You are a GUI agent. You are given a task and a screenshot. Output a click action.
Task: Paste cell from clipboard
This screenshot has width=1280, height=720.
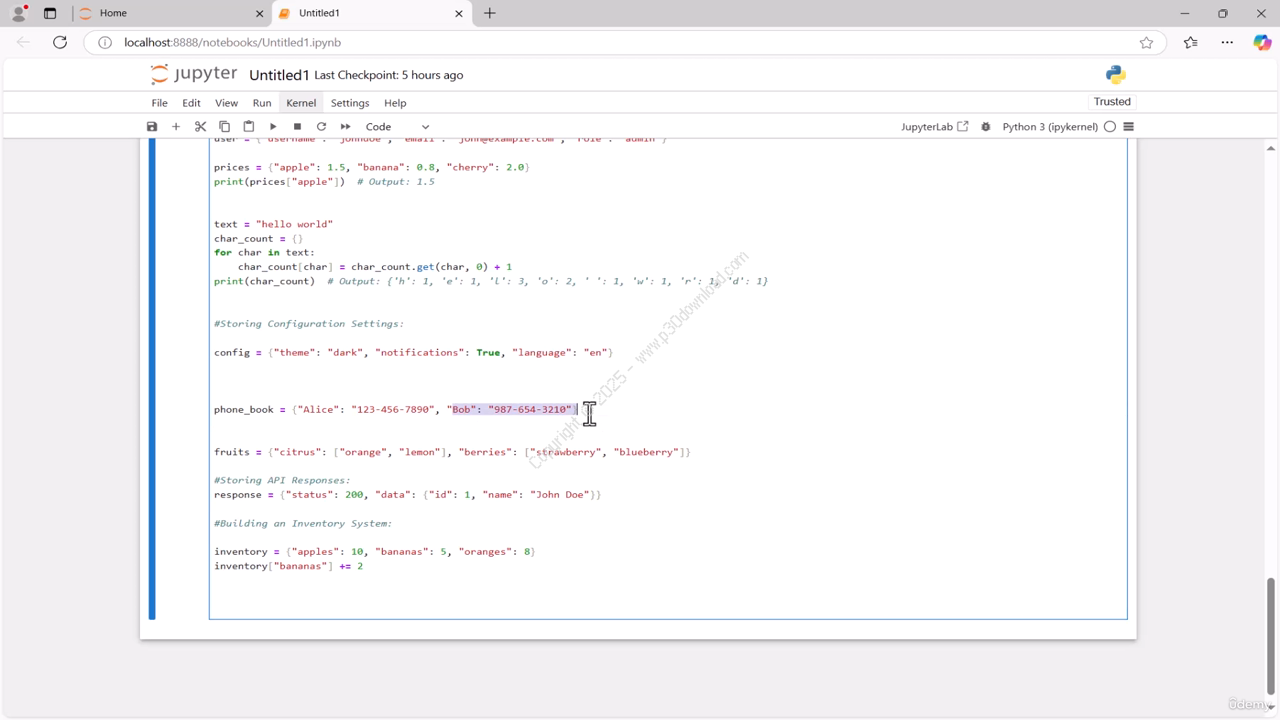coord(248,127)
